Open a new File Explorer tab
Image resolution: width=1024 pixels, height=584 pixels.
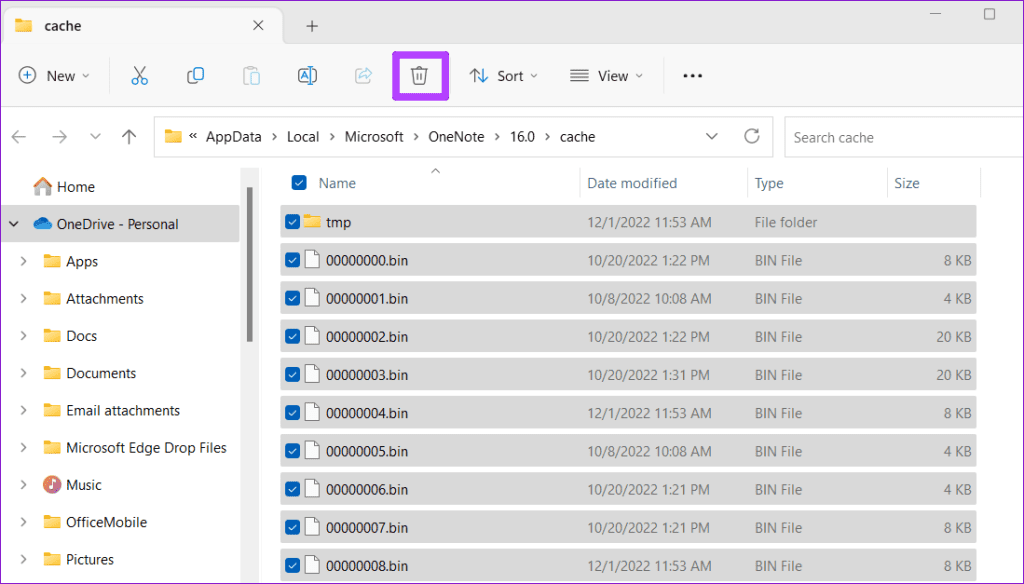pos(311,25)
